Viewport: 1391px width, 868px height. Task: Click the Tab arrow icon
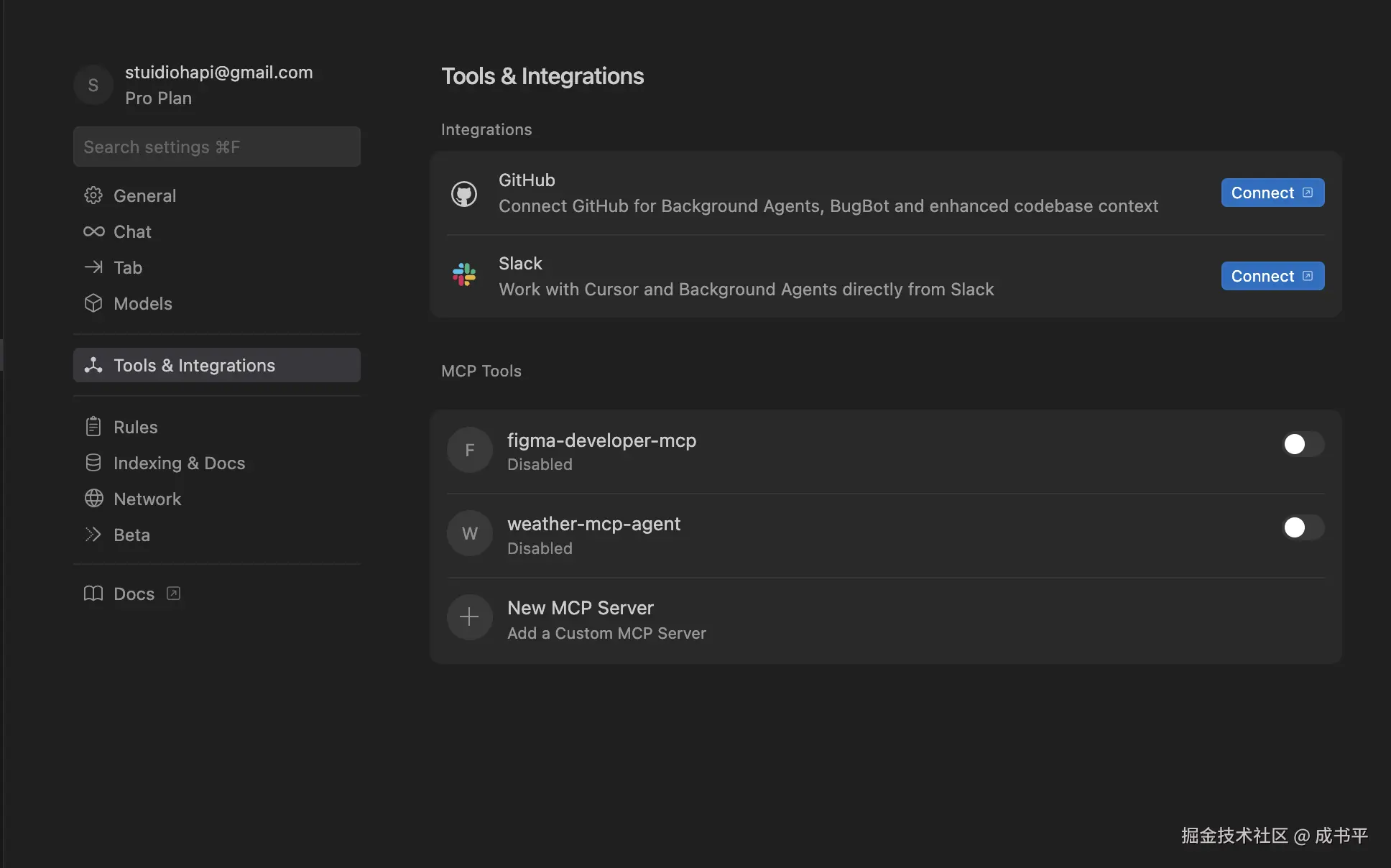(93, 267)
